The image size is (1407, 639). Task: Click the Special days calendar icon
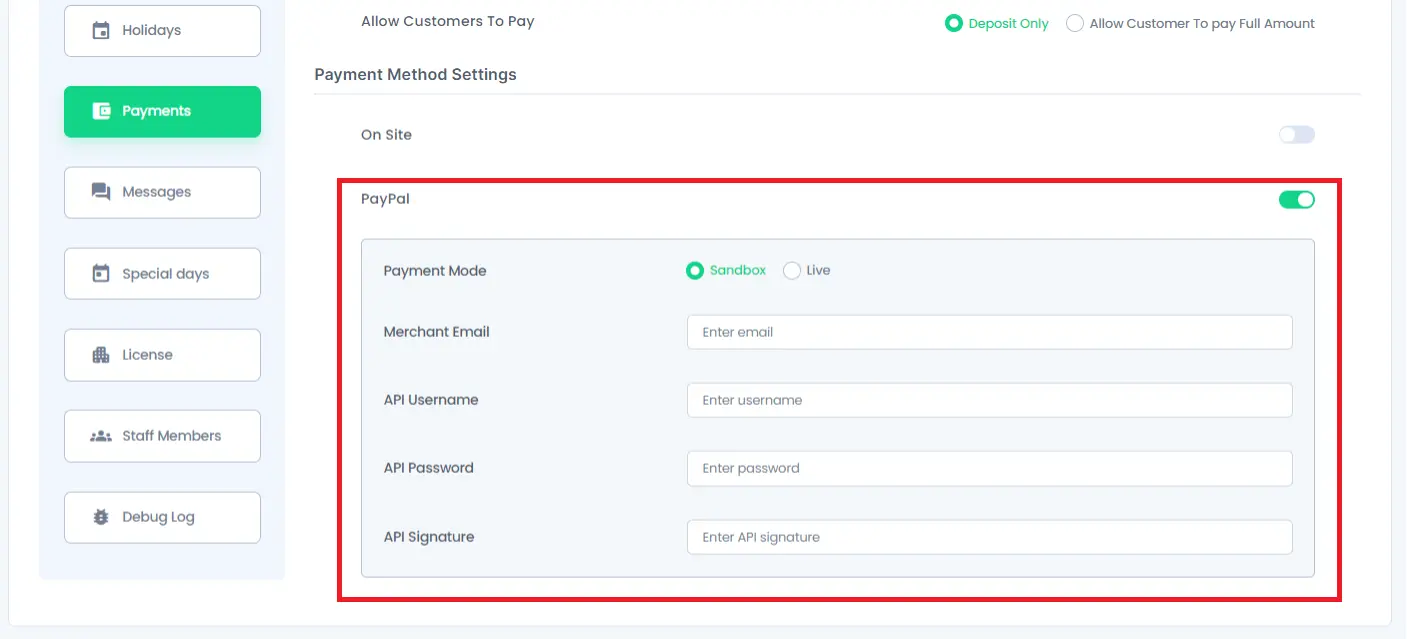point(101,273)
